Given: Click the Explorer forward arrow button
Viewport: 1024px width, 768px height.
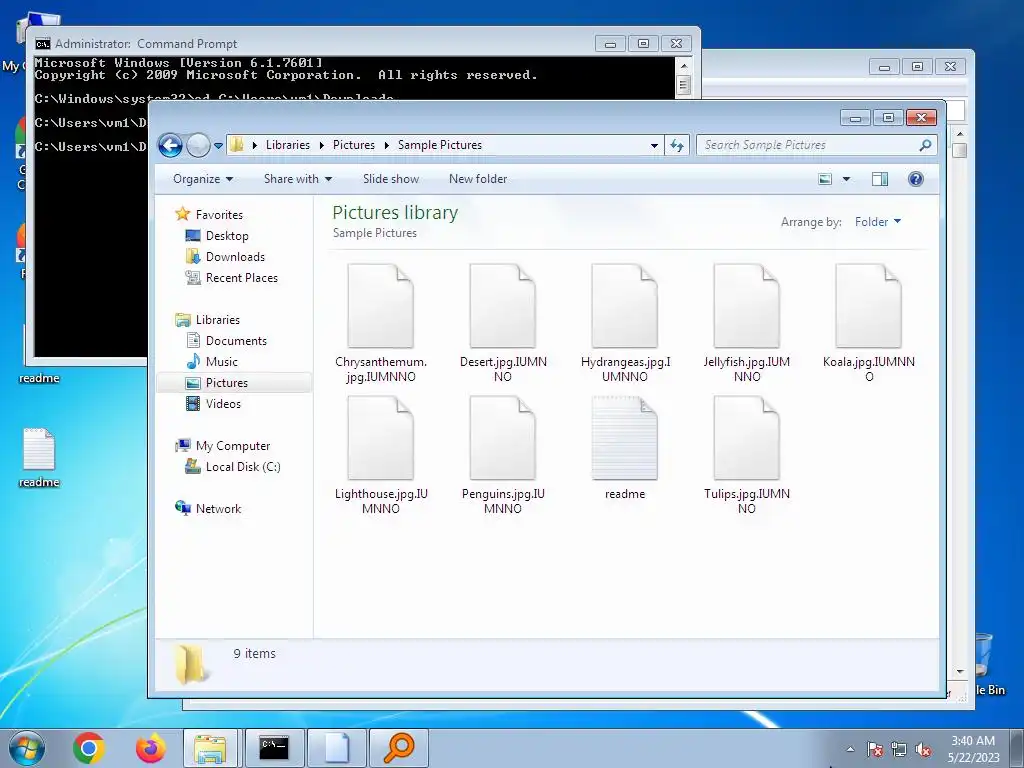Looking at the screenshot, I should pyautogui.click(x=198, y=145).
